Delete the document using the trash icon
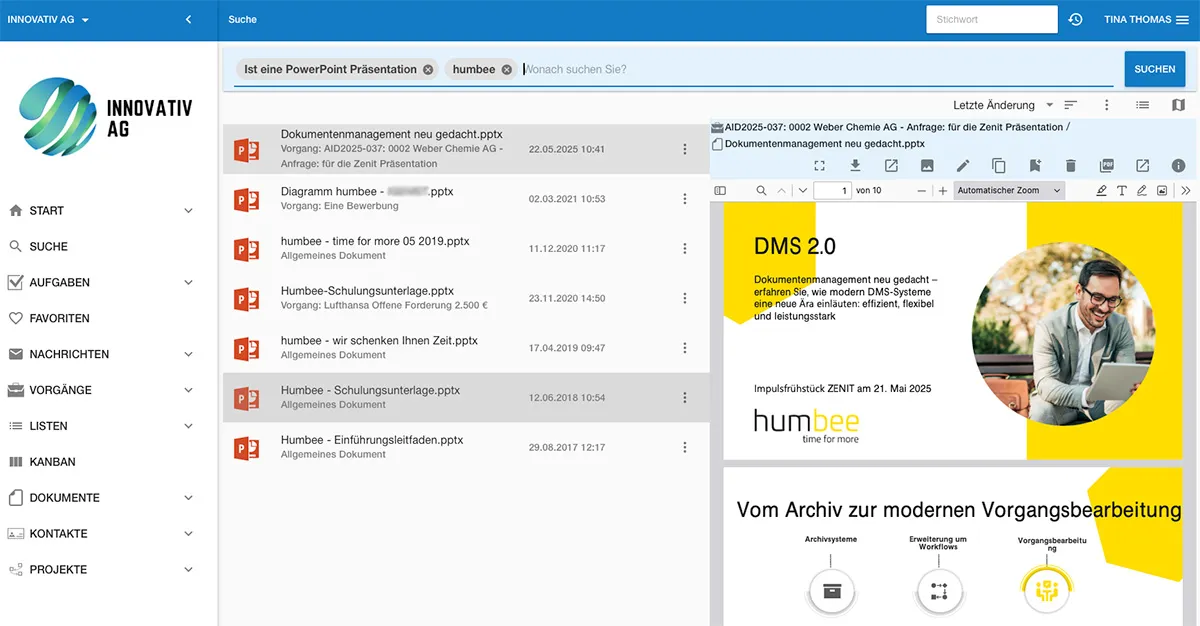The image size is (1200, 626). [1071, 165]
